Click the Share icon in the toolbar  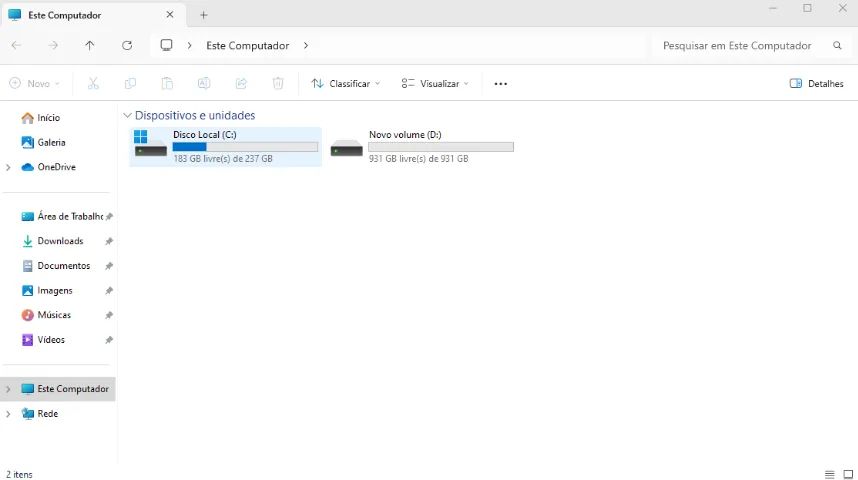241,83
